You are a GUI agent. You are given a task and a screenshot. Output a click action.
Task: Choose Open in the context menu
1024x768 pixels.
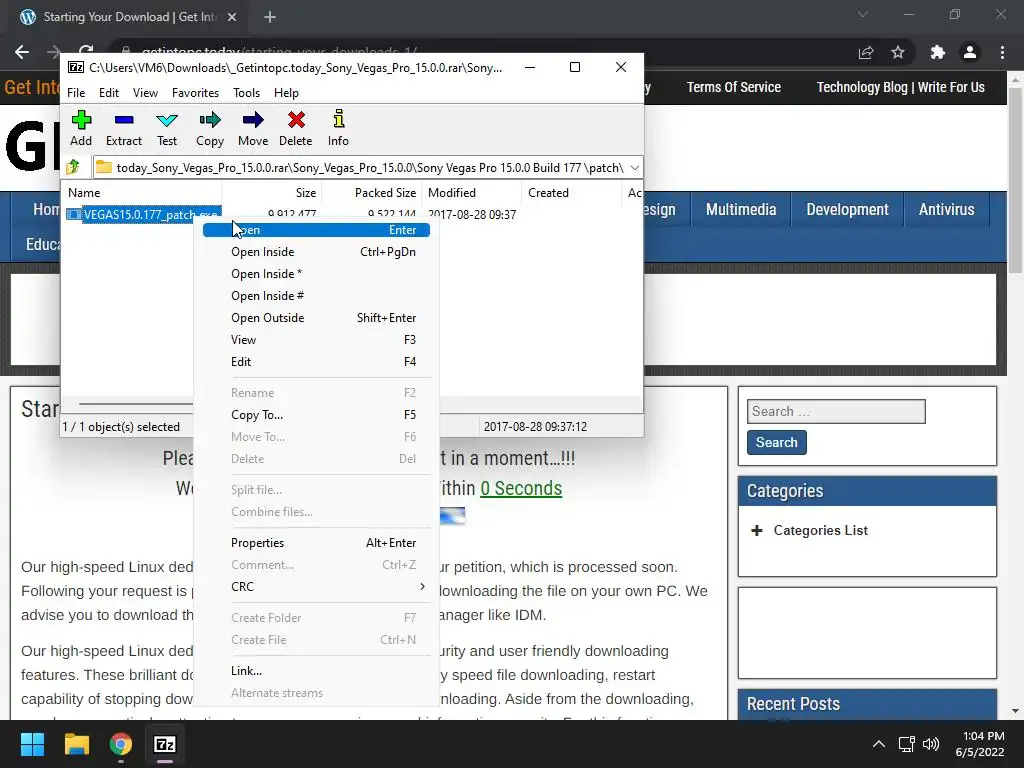[x=316, y=230]
